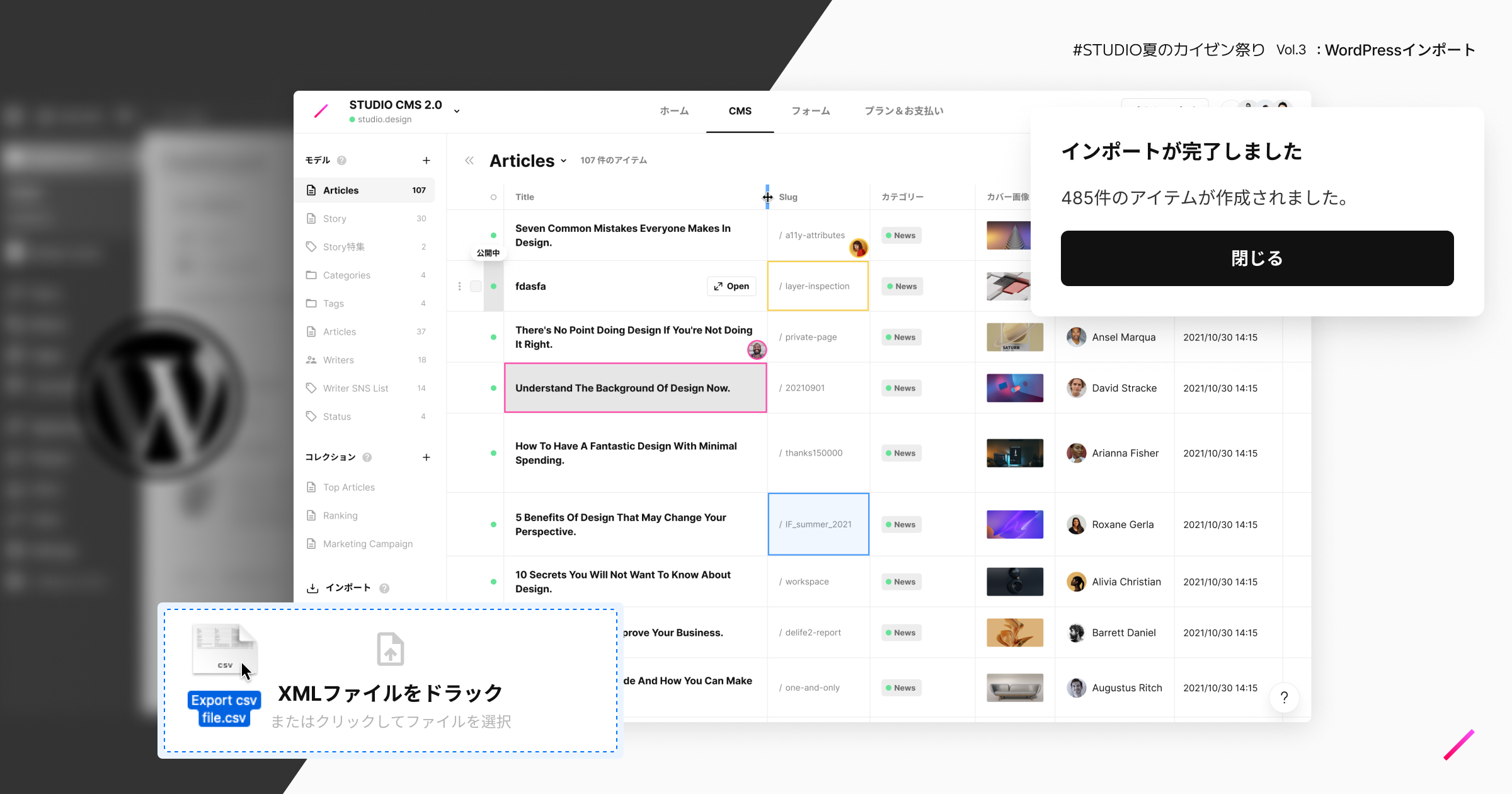Click the Augustus Ritch avatar
The width and height of the screenshot is (1512, 794).
(1076, 688)
